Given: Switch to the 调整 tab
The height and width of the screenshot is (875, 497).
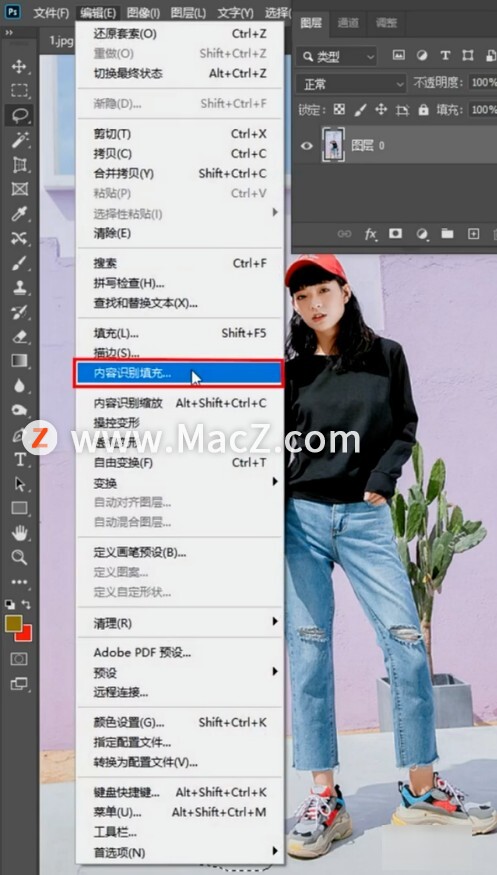Looking at the screenshot, I should click(x=386, y=23).
